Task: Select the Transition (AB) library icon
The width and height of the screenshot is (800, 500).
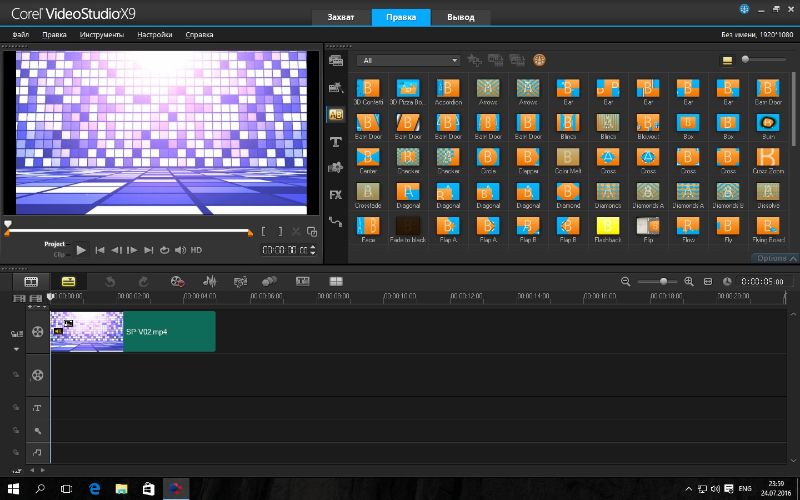Action: (x=336, y=115)
